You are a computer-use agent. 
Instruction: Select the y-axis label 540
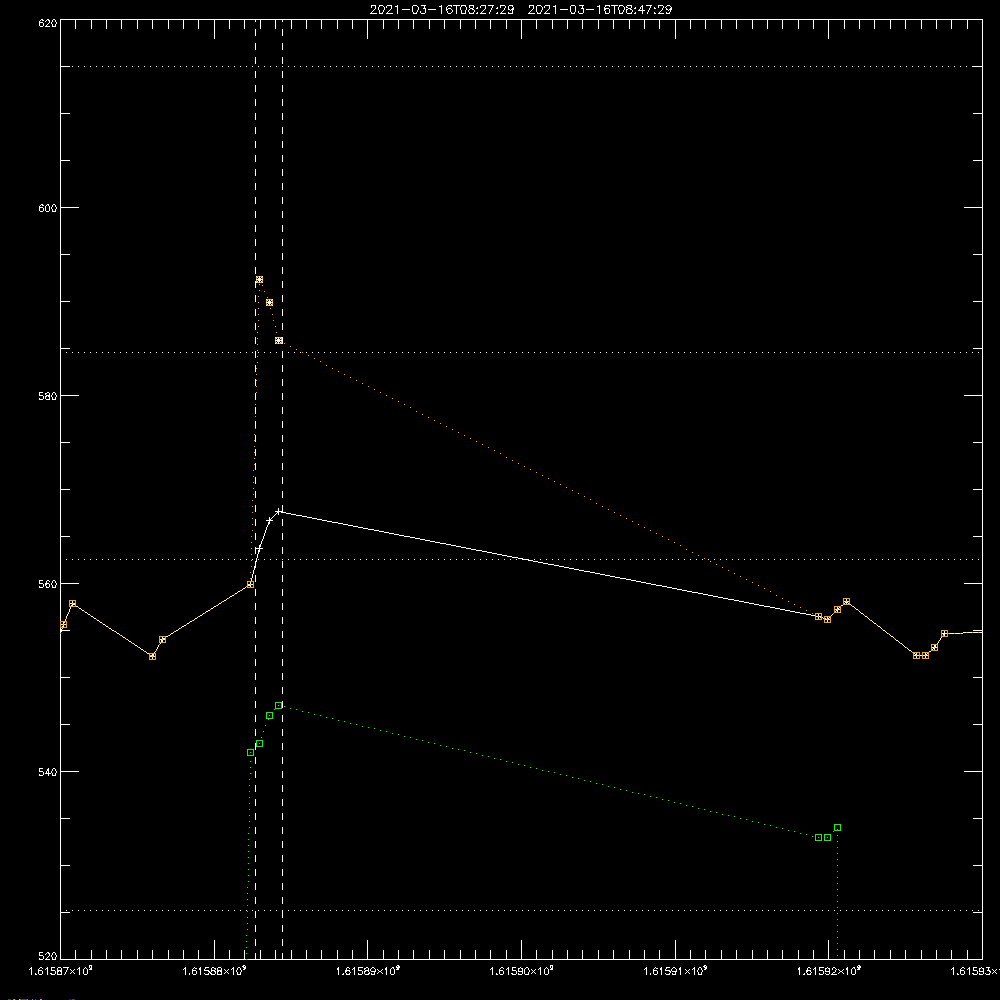point(48,772)
